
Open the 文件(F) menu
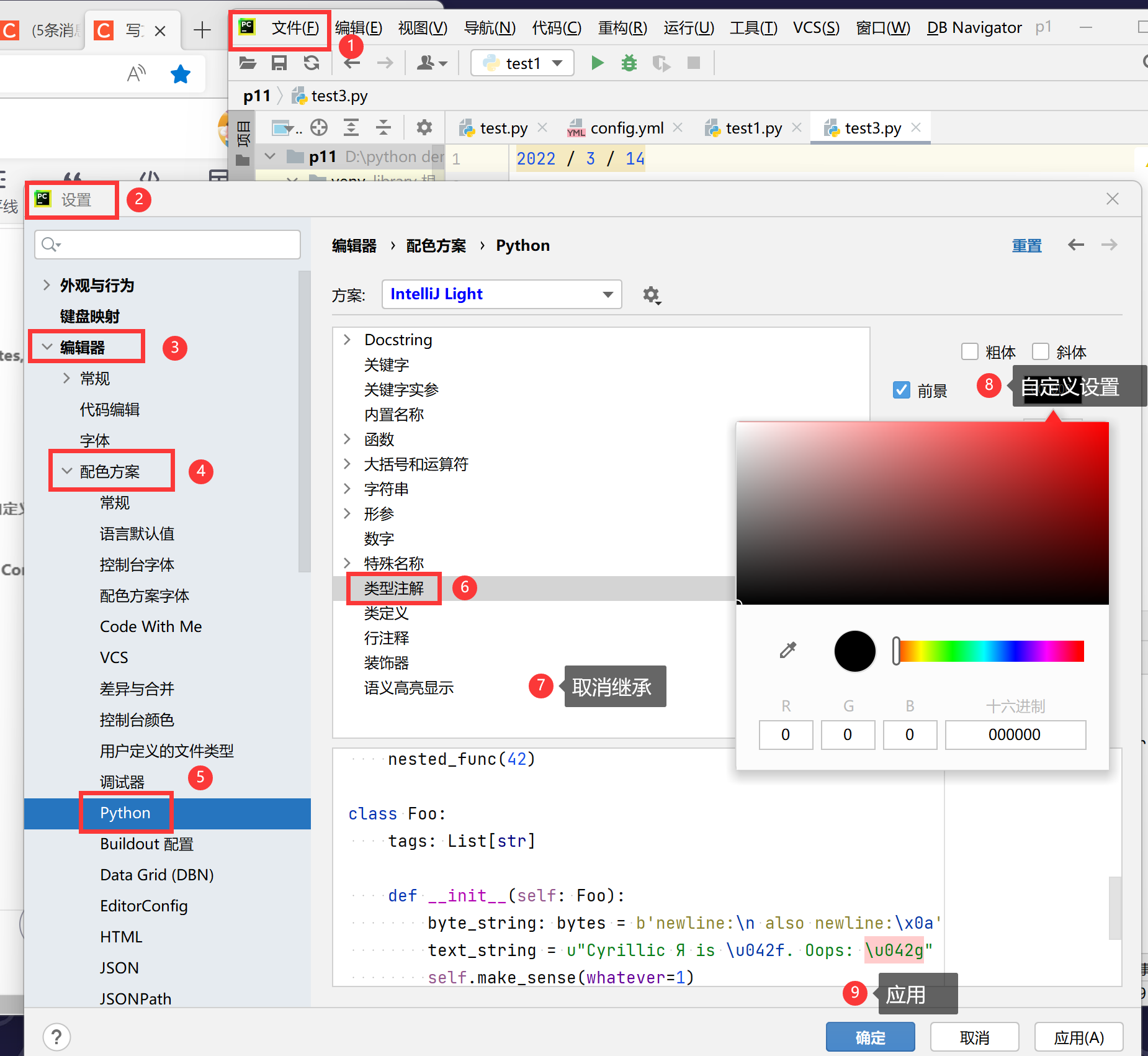295,28
